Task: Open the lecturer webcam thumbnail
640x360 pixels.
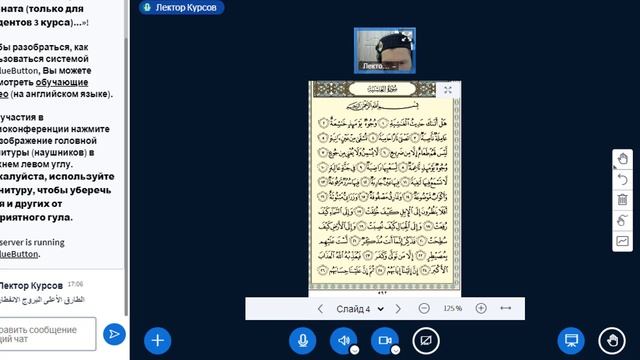Action: 385,51
